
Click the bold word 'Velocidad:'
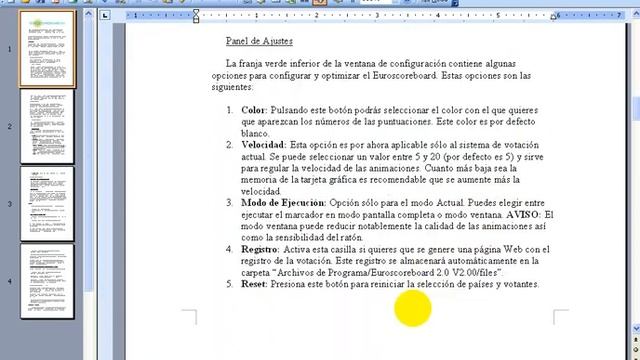click(x=264, y=145)
